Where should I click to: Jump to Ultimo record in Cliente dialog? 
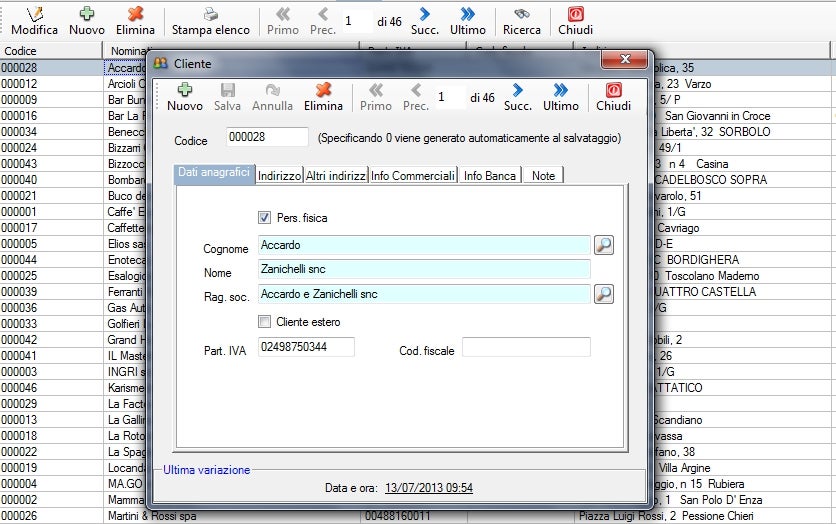click(561, 97)
